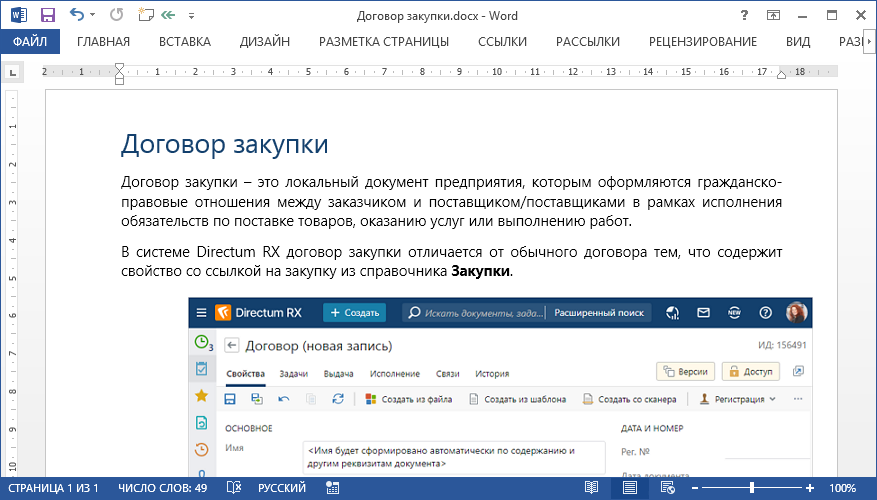Image resolution: width=877 pixels, height=500 pixels.
Task: Open Customize Quick Access Toolbar dropdown
Action: [191, 16]
